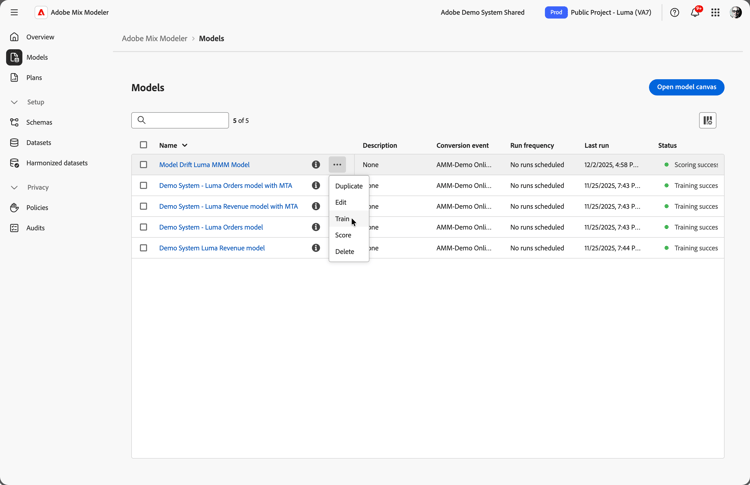Viewport: 750px width, 485px height.
Task: Open the user profile avatar
Action: [736, 12]
